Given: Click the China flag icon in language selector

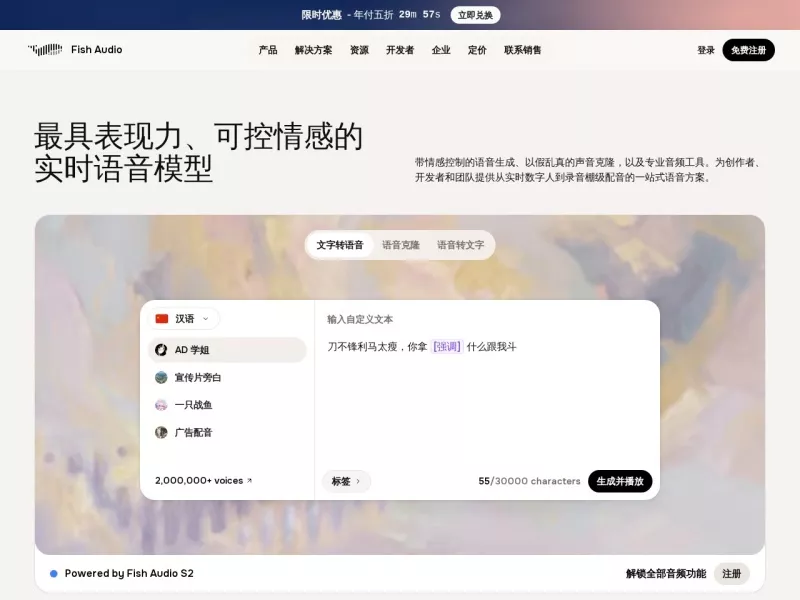Looking at the screenshot, I should [162, 318].
